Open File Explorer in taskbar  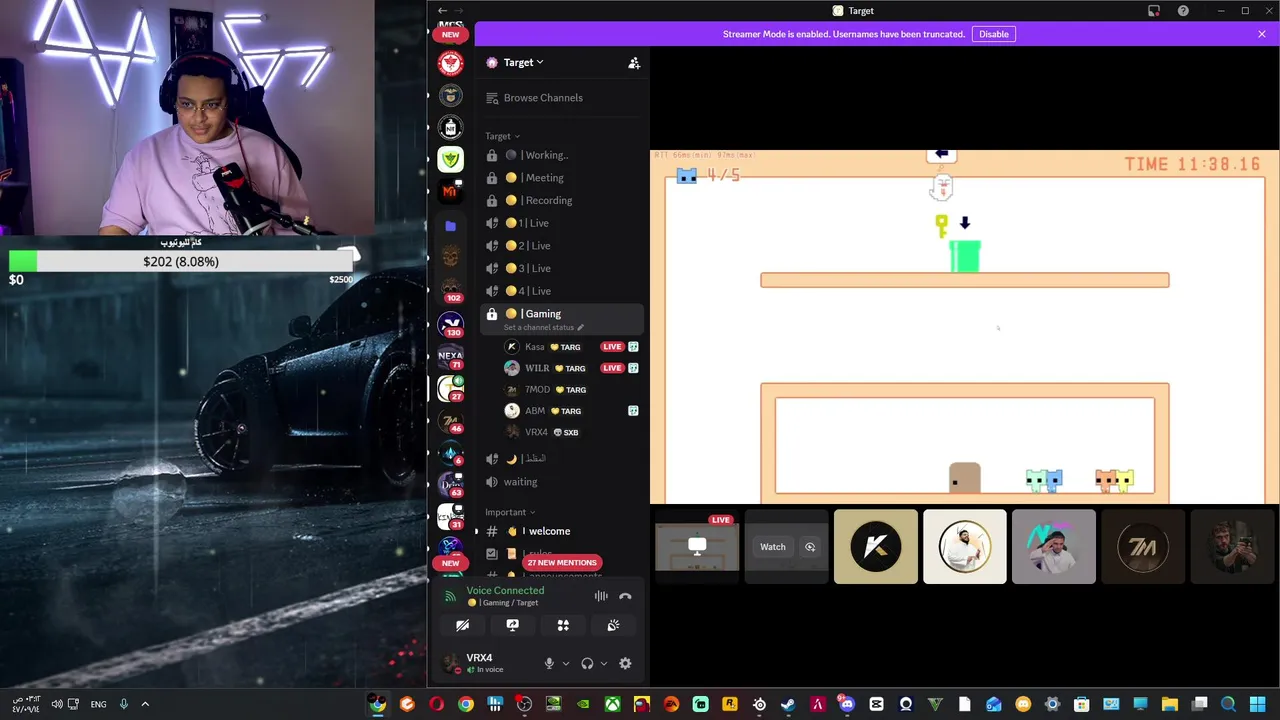coord(1169,704)
